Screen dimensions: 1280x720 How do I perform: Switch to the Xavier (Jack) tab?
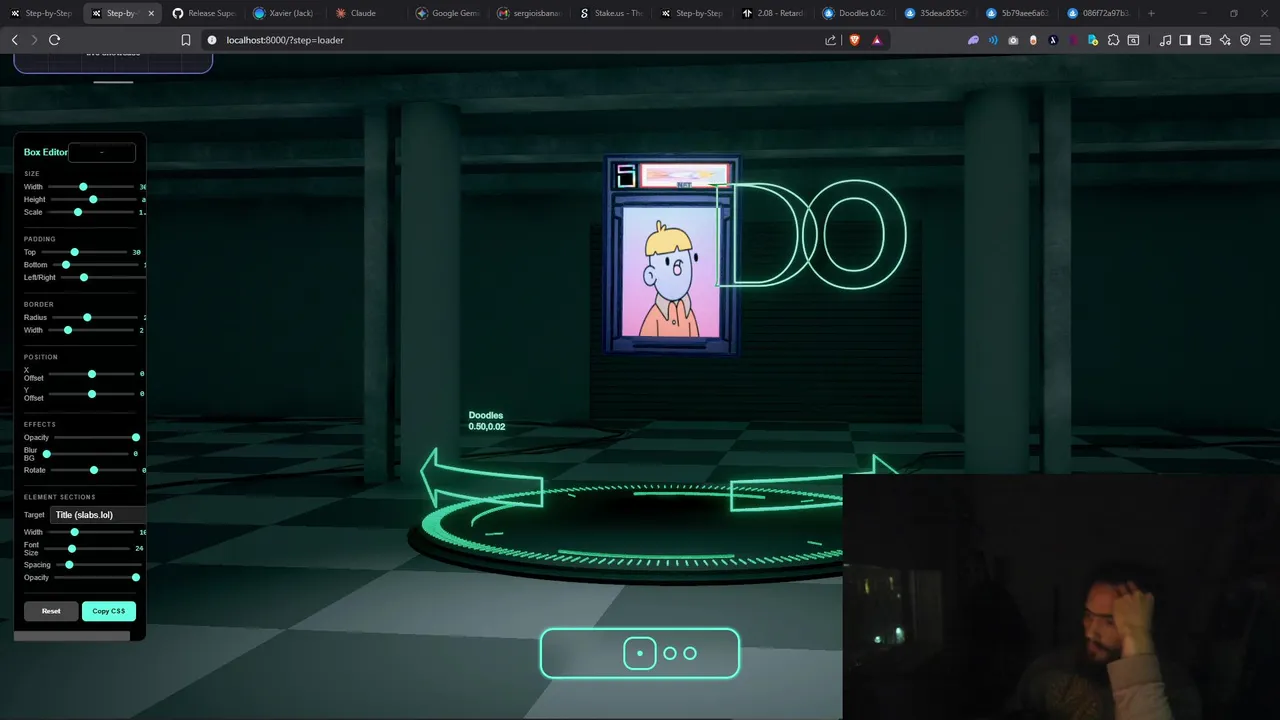284,13
